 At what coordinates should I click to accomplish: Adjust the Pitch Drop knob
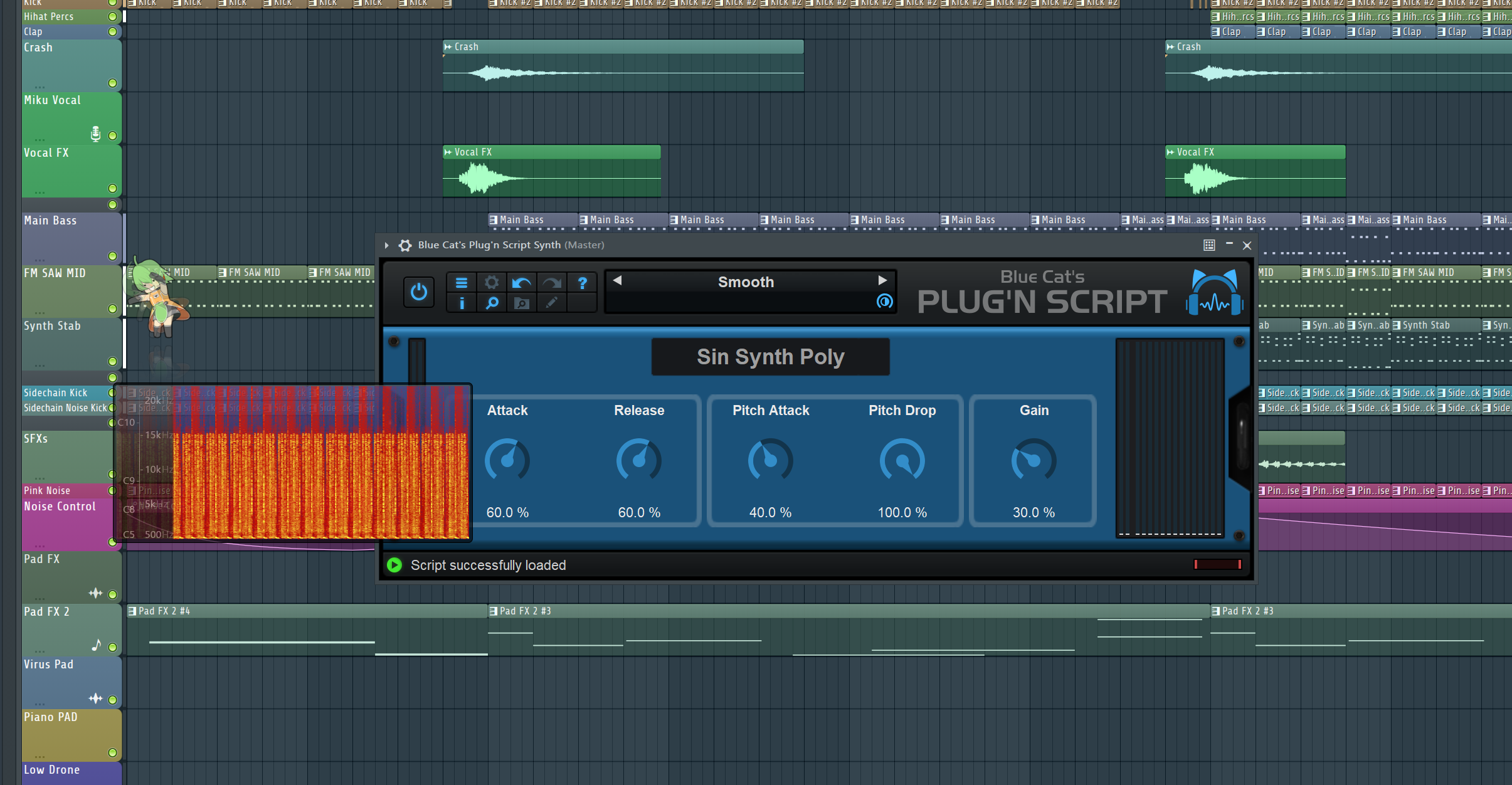pos(902,461)
